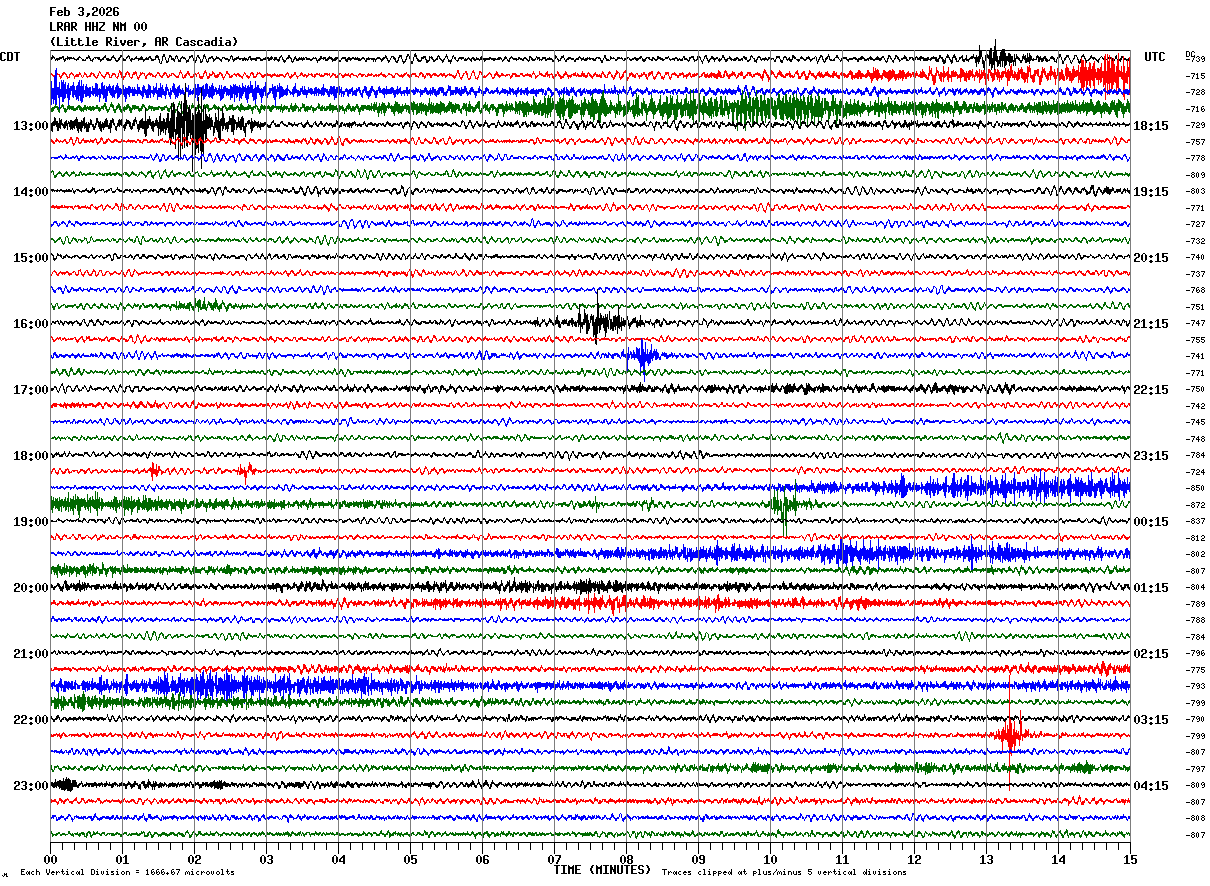
Task: Click the vertical division microvolts footnote
Action: (x=127, y=873)
